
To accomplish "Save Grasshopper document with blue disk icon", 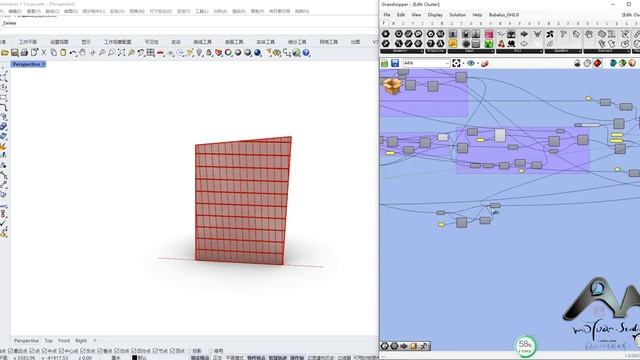I will [x=395, y=63].
